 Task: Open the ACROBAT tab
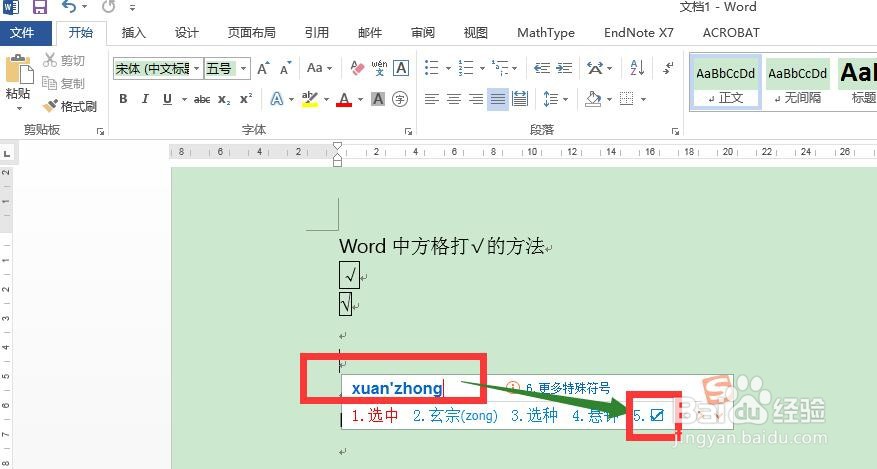[x=731, y=33]
